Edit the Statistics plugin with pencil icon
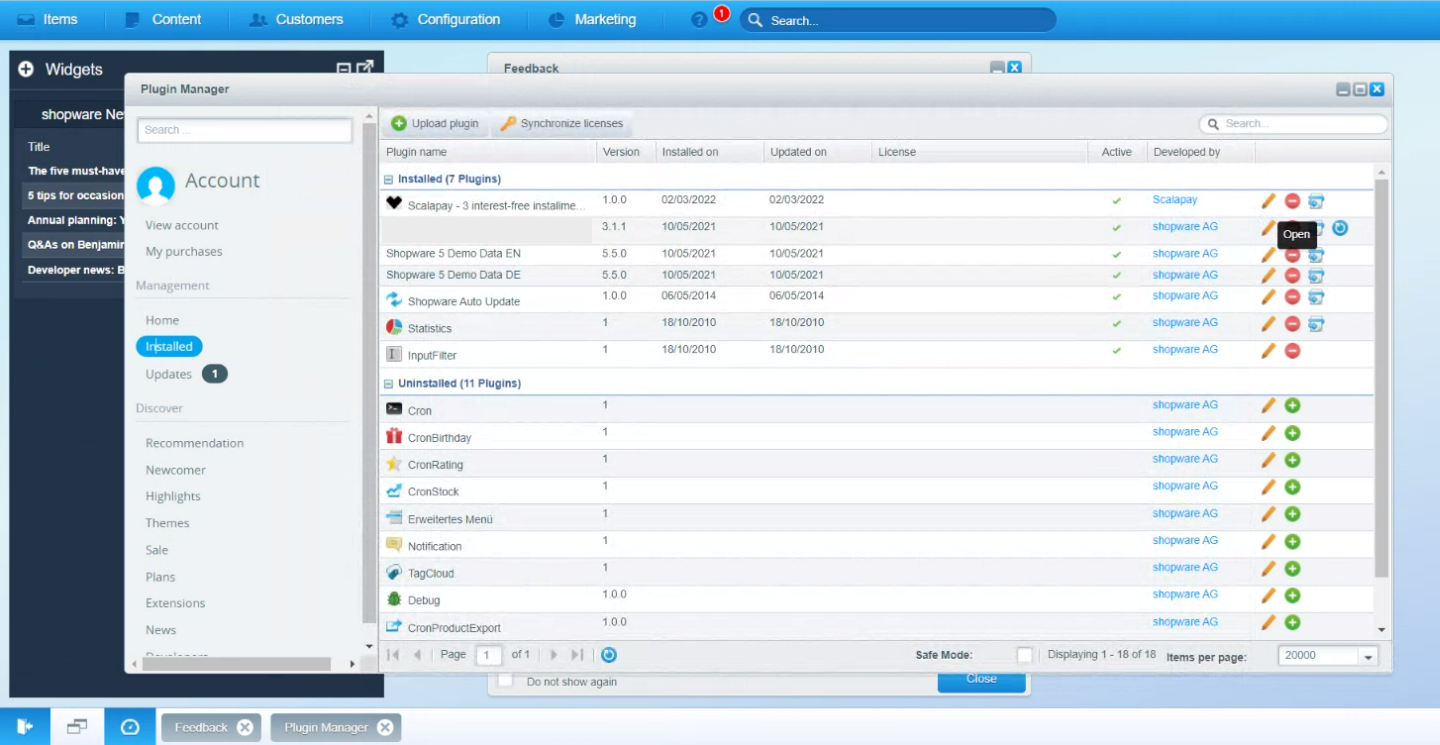 1268,324
